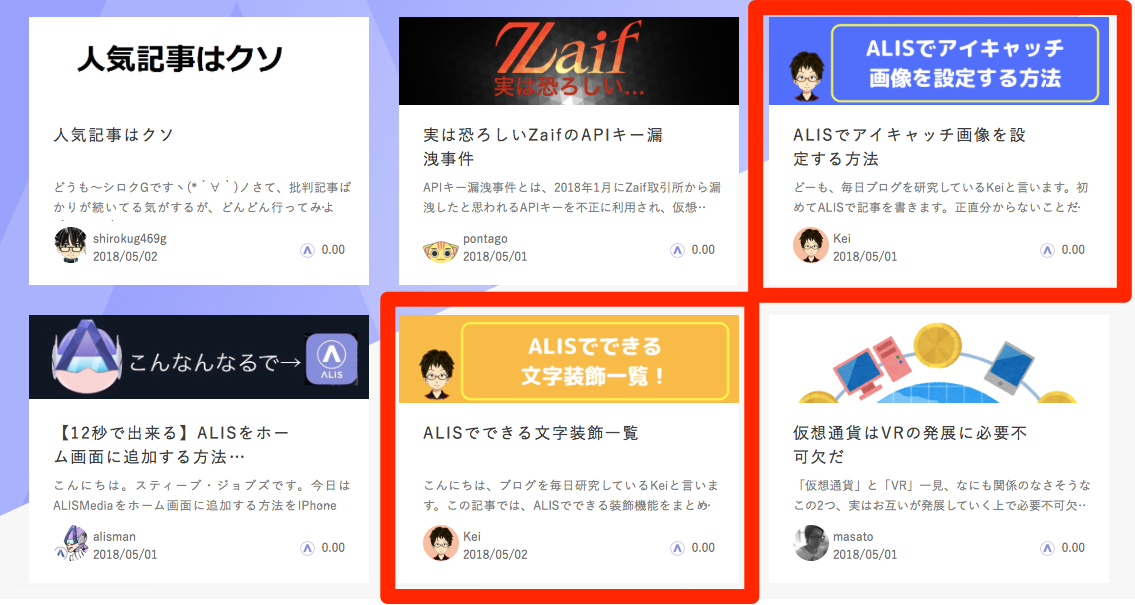Image resolution: width=1135 pixels, height=605 pixels.
Task: Click Kei's avatar on the 文字装飾 article
Action: pyautogui.click(x=441, y=544)
